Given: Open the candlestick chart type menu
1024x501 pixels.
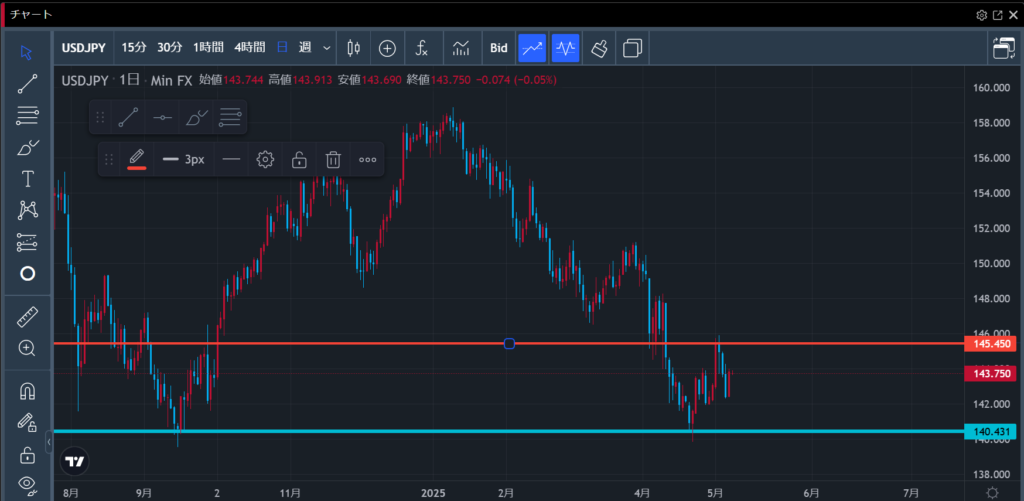Looking at the screenshot, I should (x=353, y=48).
